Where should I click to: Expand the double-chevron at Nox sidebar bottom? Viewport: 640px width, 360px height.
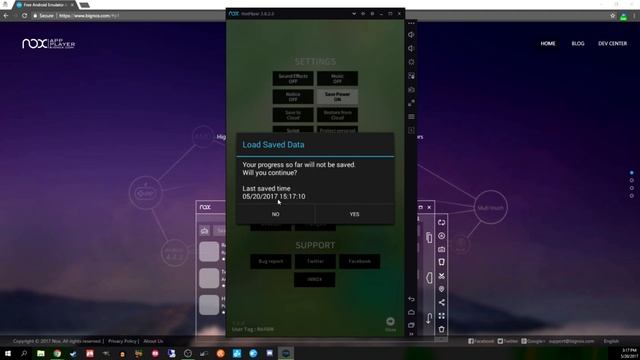(411, 334)
